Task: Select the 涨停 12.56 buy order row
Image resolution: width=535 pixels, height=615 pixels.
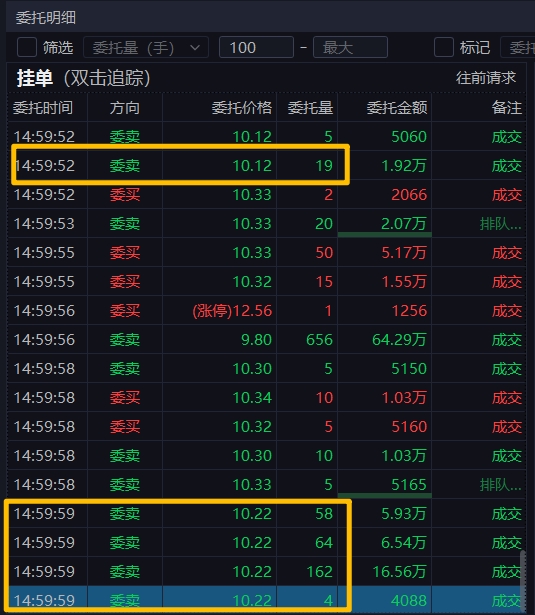Action: [266, 310]
